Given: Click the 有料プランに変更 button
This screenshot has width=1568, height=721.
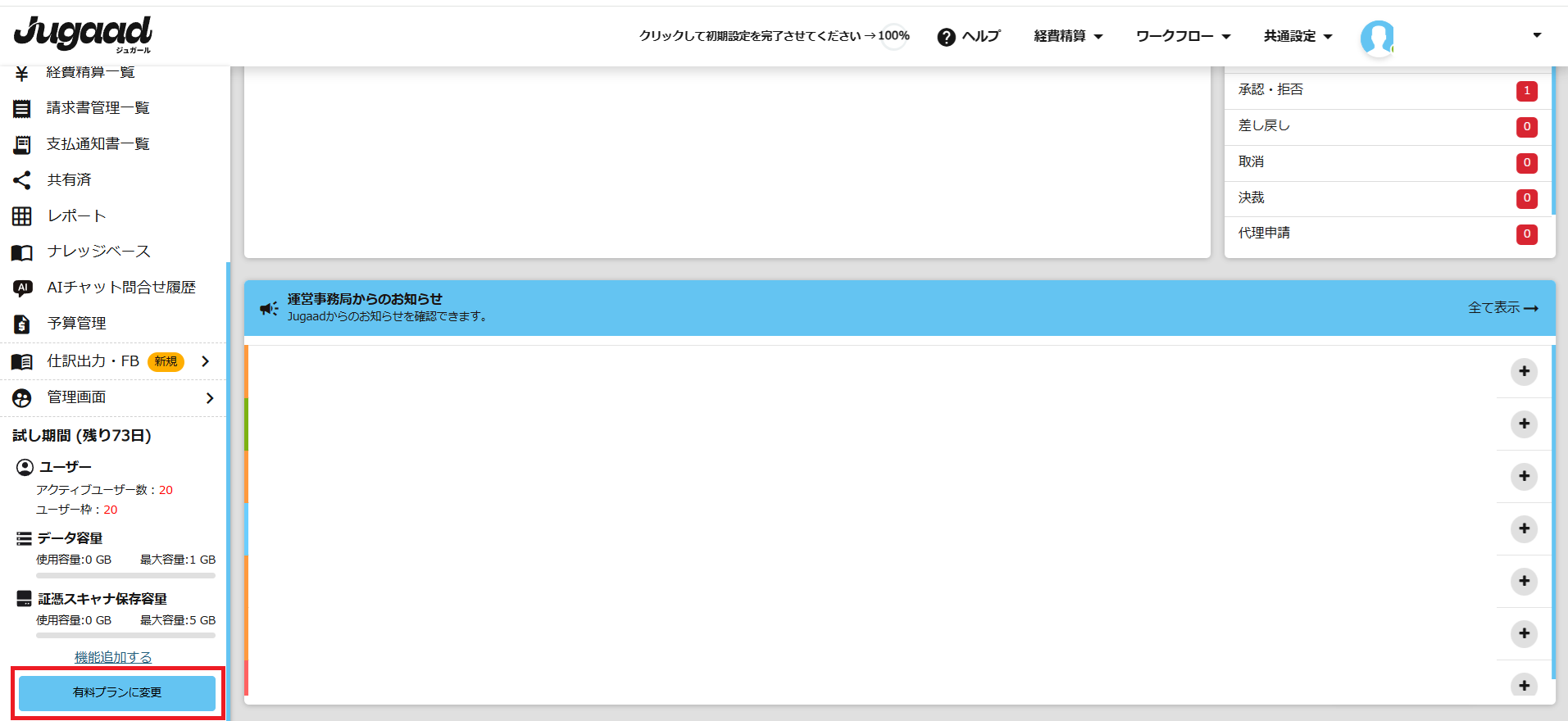Looking at the screenshot, I should click(117, 693).
